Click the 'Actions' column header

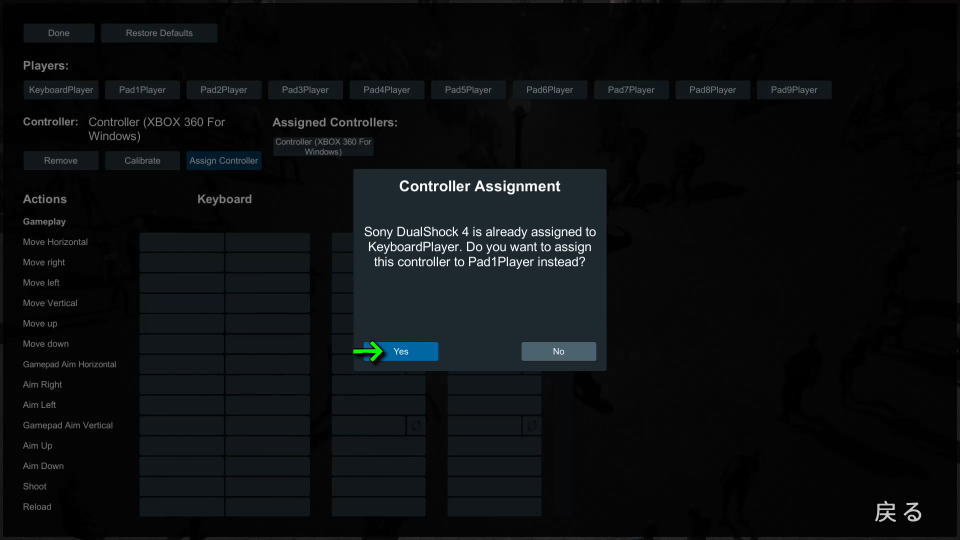coord(45,199)
